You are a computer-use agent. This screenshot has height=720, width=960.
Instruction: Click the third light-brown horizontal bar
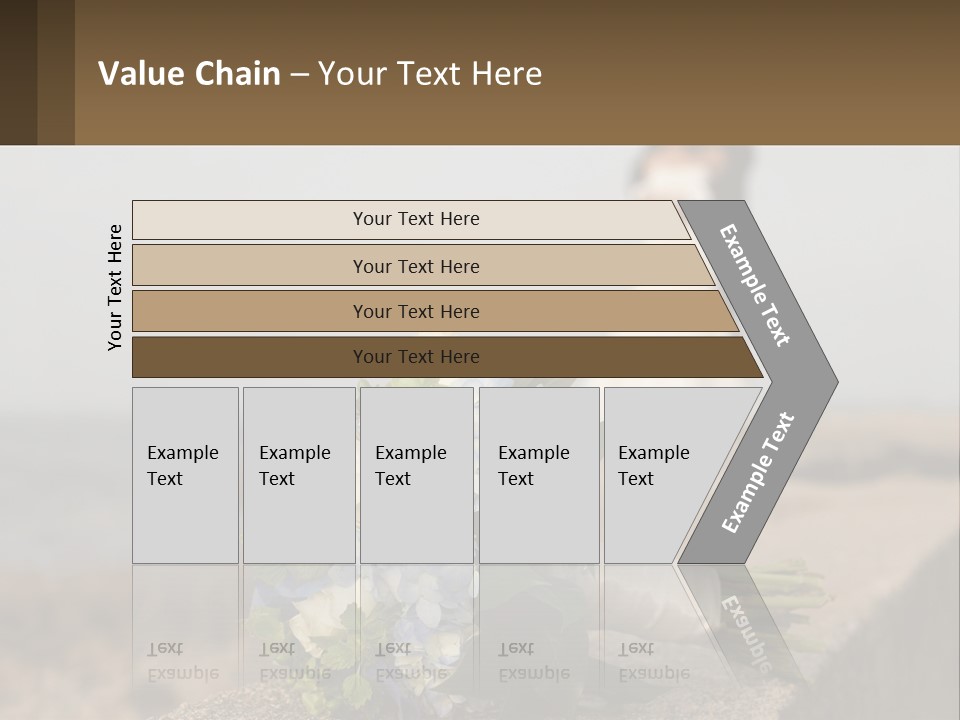tap(415, 311)
